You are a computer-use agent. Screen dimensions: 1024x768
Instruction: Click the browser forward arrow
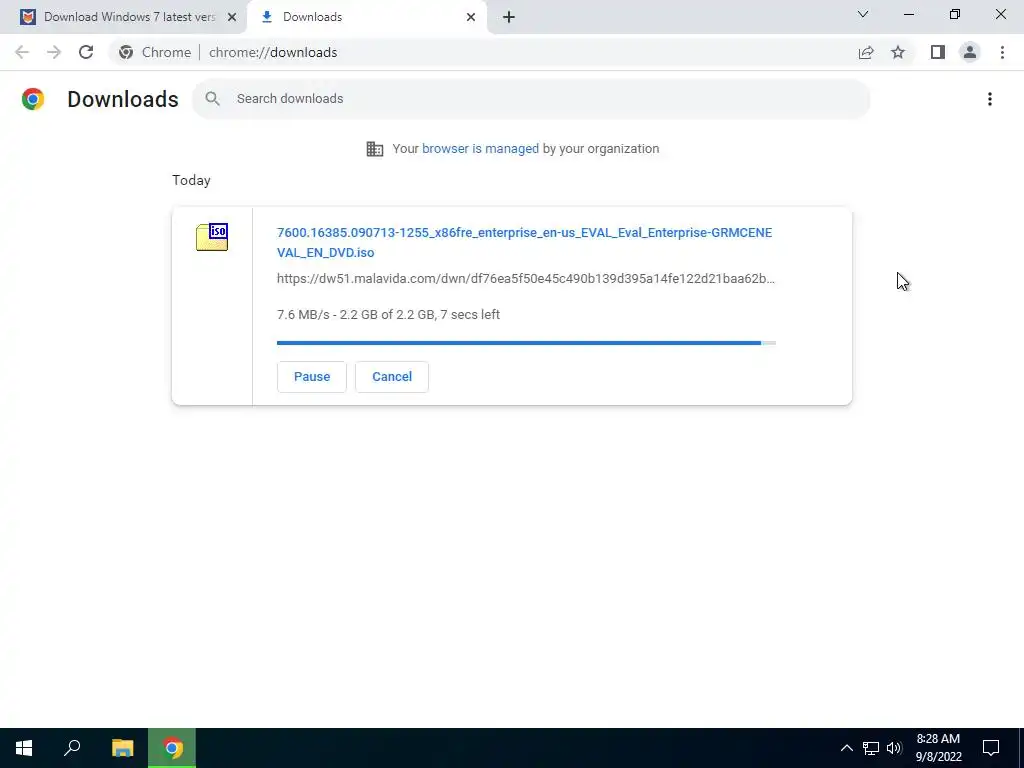coord(54,52)
